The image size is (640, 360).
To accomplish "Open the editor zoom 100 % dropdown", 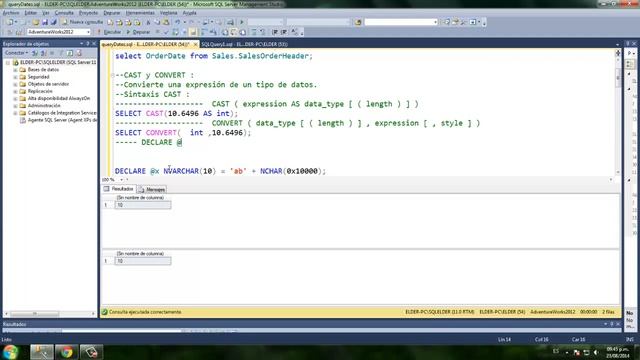I will point(121,180).
